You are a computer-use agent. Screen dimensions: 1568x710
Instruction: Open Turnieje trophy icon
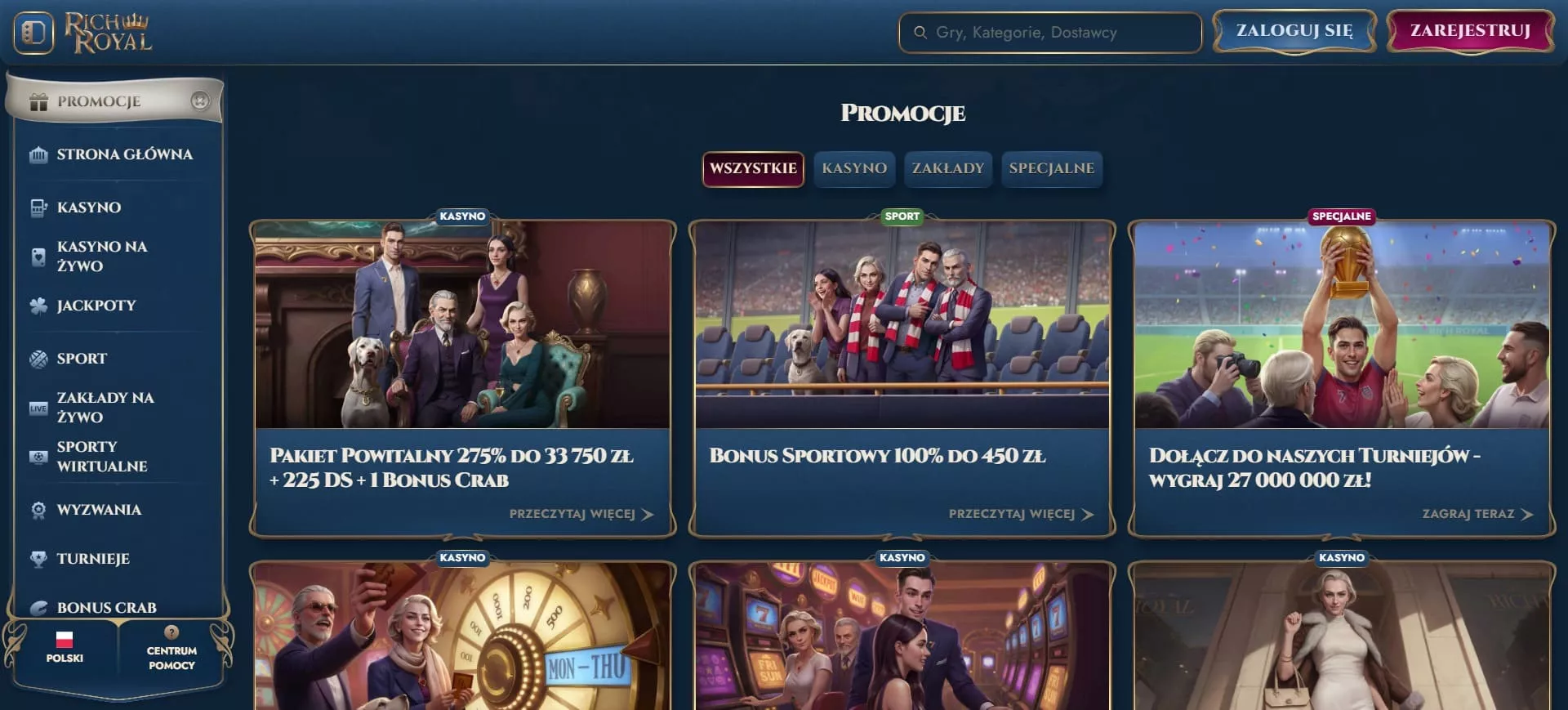click(x=38, y=559)
